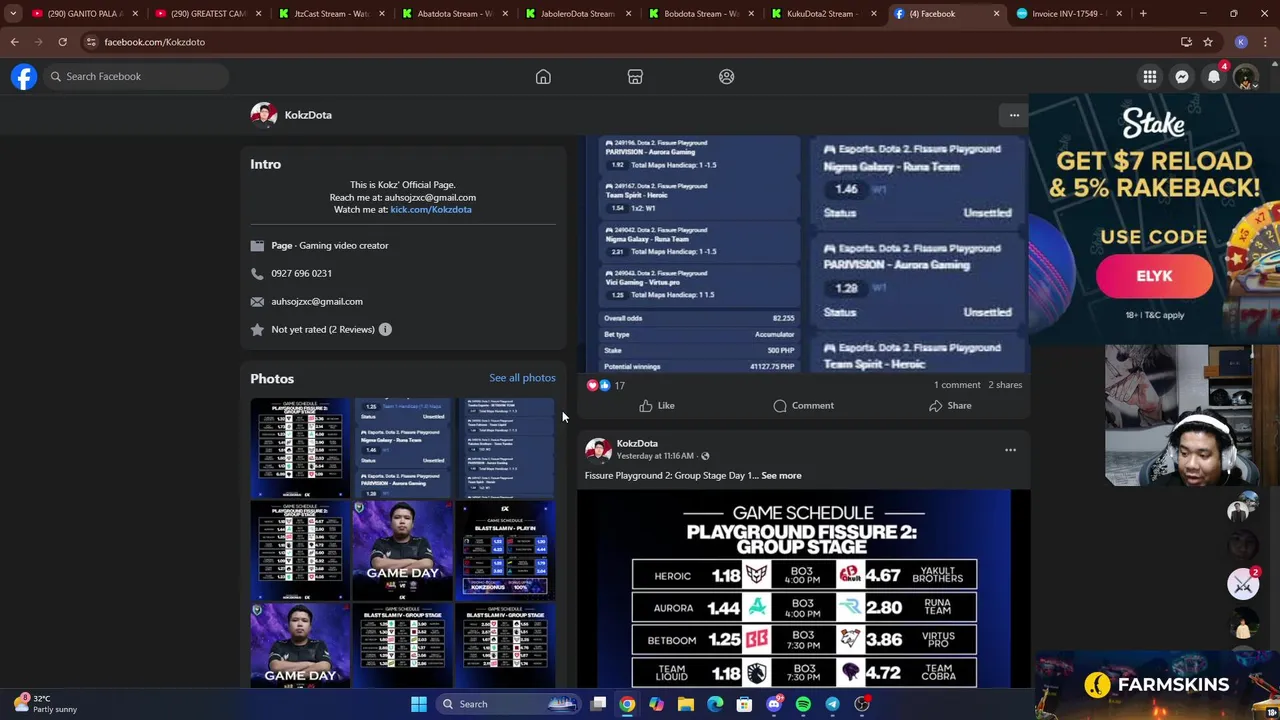Open account profile avatar menu
This screenshot has height=720, width=1280.
[1246, 77]
